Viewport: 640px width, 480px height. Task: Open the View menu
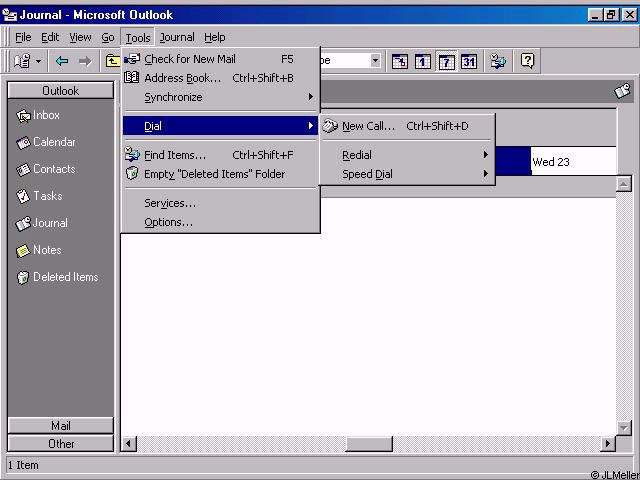80,38
